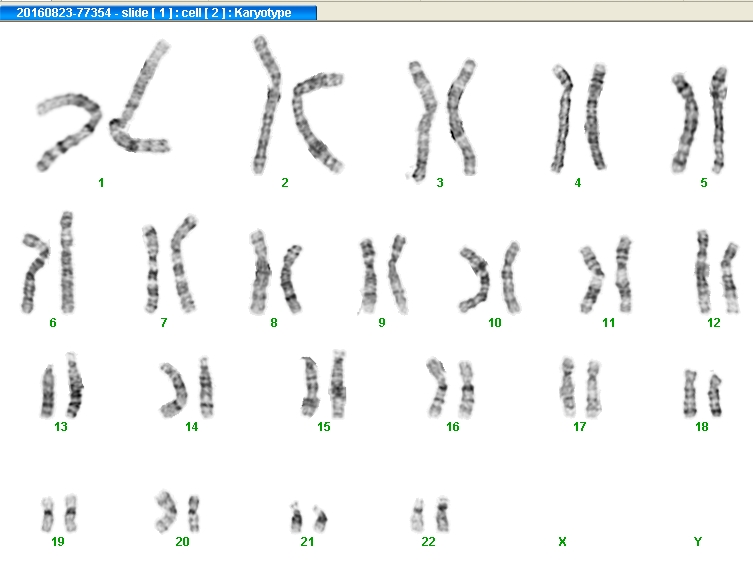Click the chromosome 1 pair image
753x582 pixels.
tap(103, 106)
